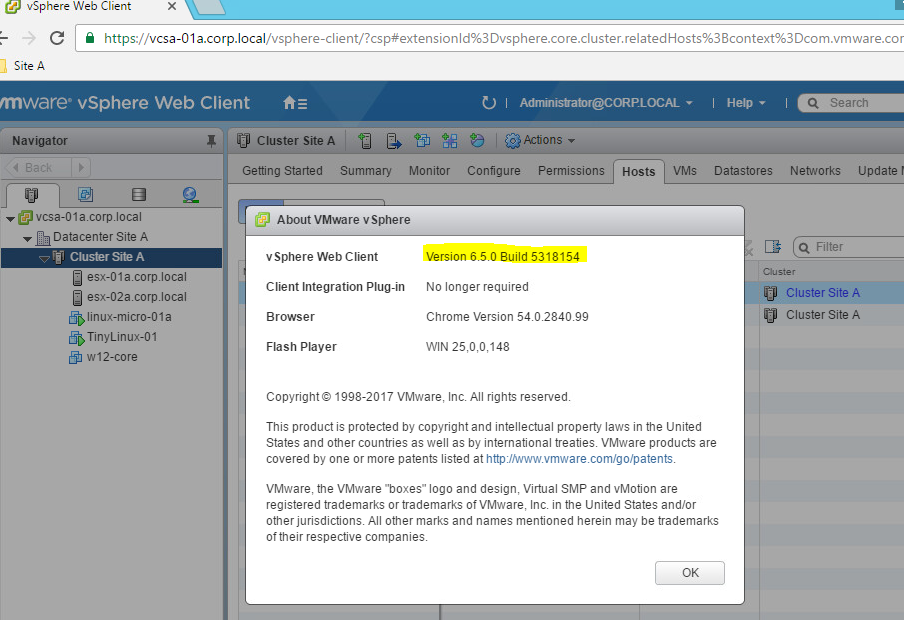Close the vSphere Web Client browser tab
The image size is (904, 620).
click(x=172, y=6)
